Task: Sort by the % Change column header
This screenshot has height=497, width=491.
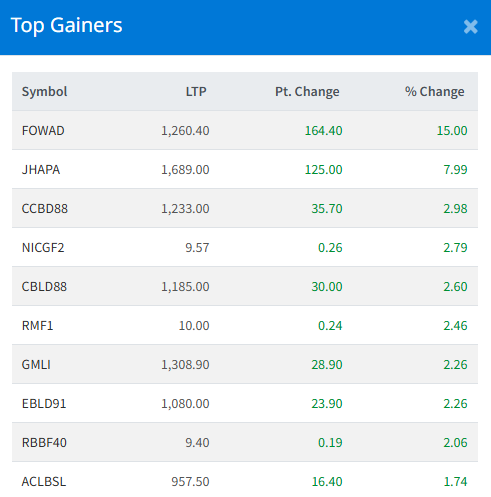Action: (x=434, y=92)
